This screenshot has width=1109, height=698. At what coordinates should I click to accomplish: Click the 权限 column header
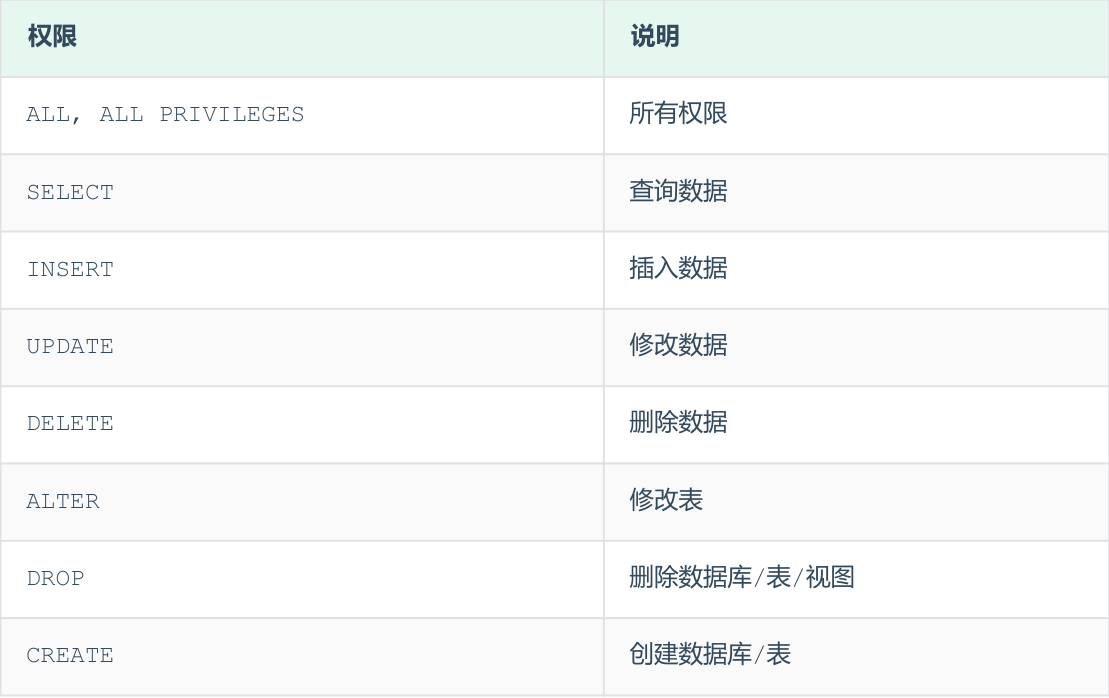pos(53,37)
